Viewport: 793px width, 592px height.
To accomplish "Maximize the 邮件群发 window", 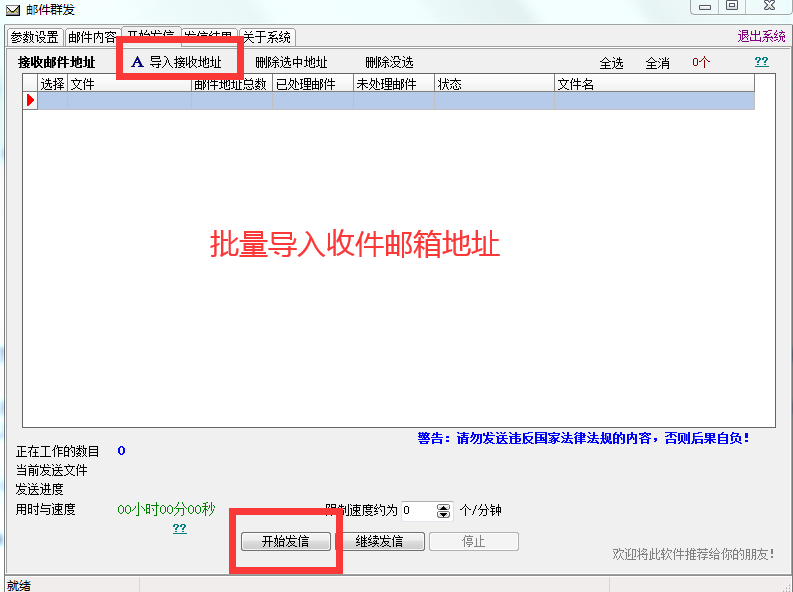I will tap(732, 6).
